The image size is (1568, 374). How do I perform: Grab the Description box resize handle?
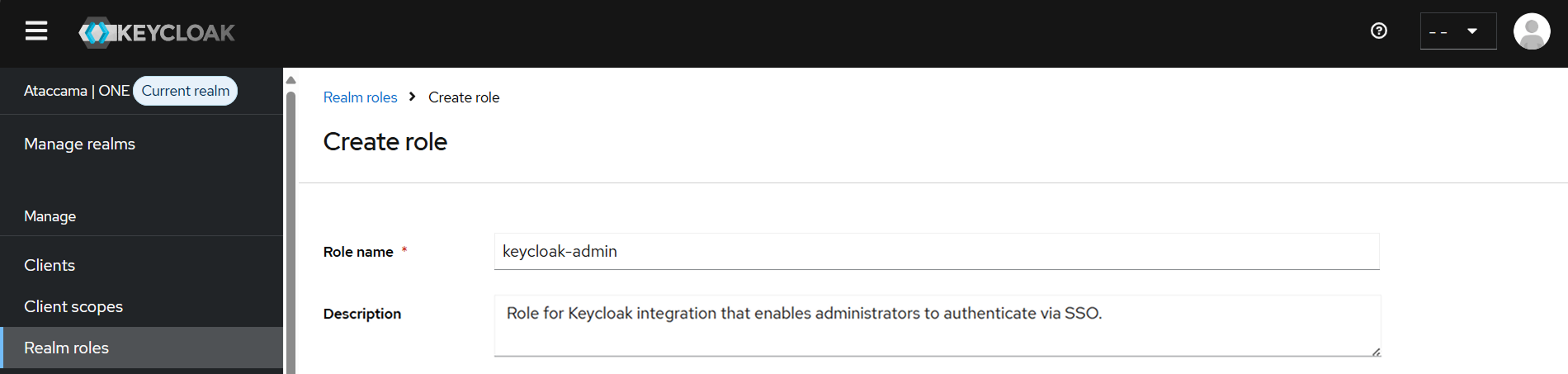pyautogui.click(x=1376, y=352)
